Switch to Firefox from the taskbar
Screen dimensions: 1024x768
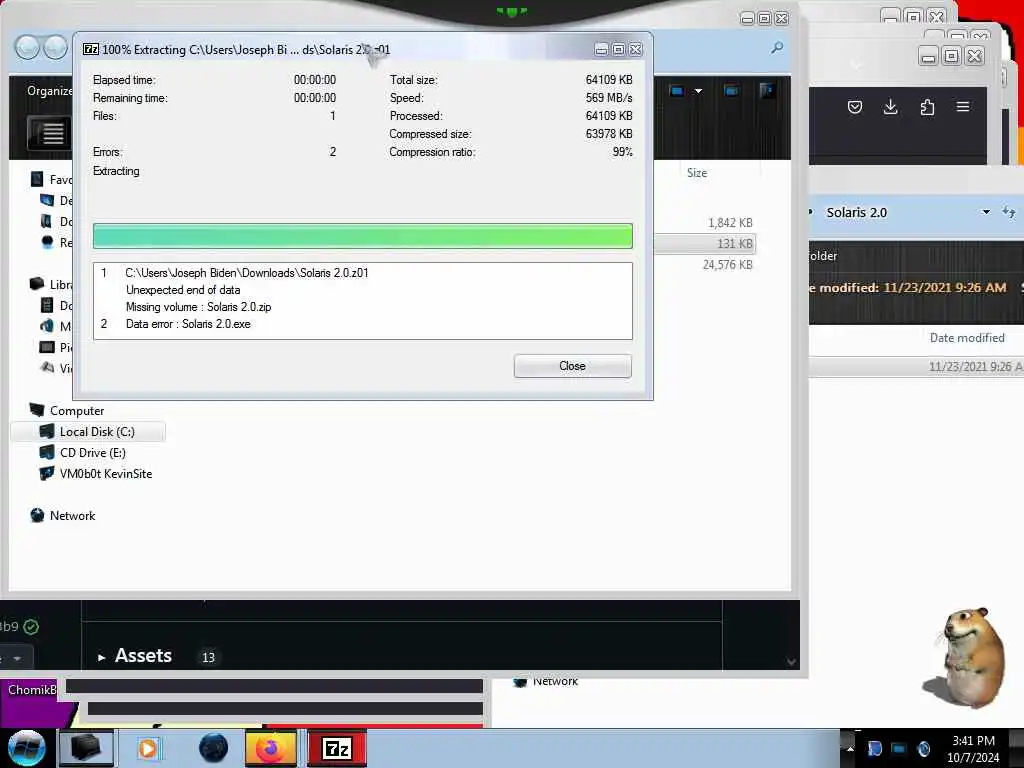coord(270,748)
